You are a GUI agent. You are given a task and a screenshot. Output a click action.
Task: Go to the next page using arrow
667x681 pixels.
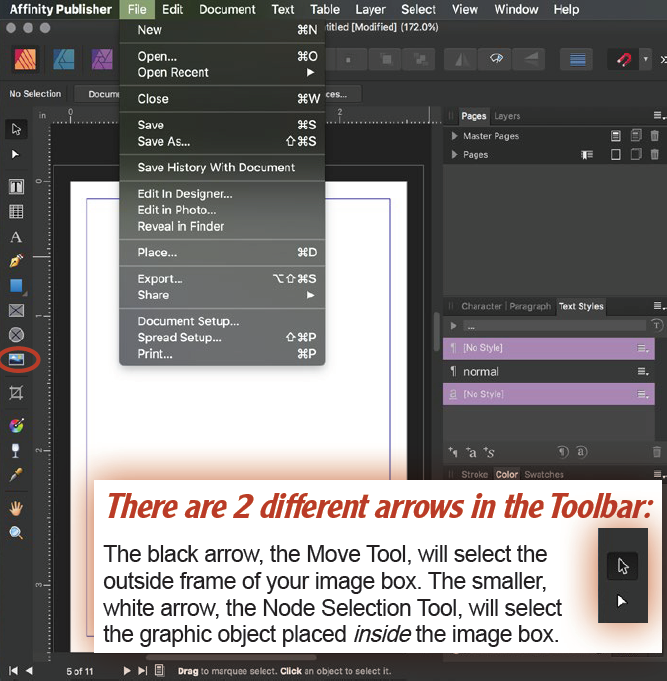[x=127, y=671]
